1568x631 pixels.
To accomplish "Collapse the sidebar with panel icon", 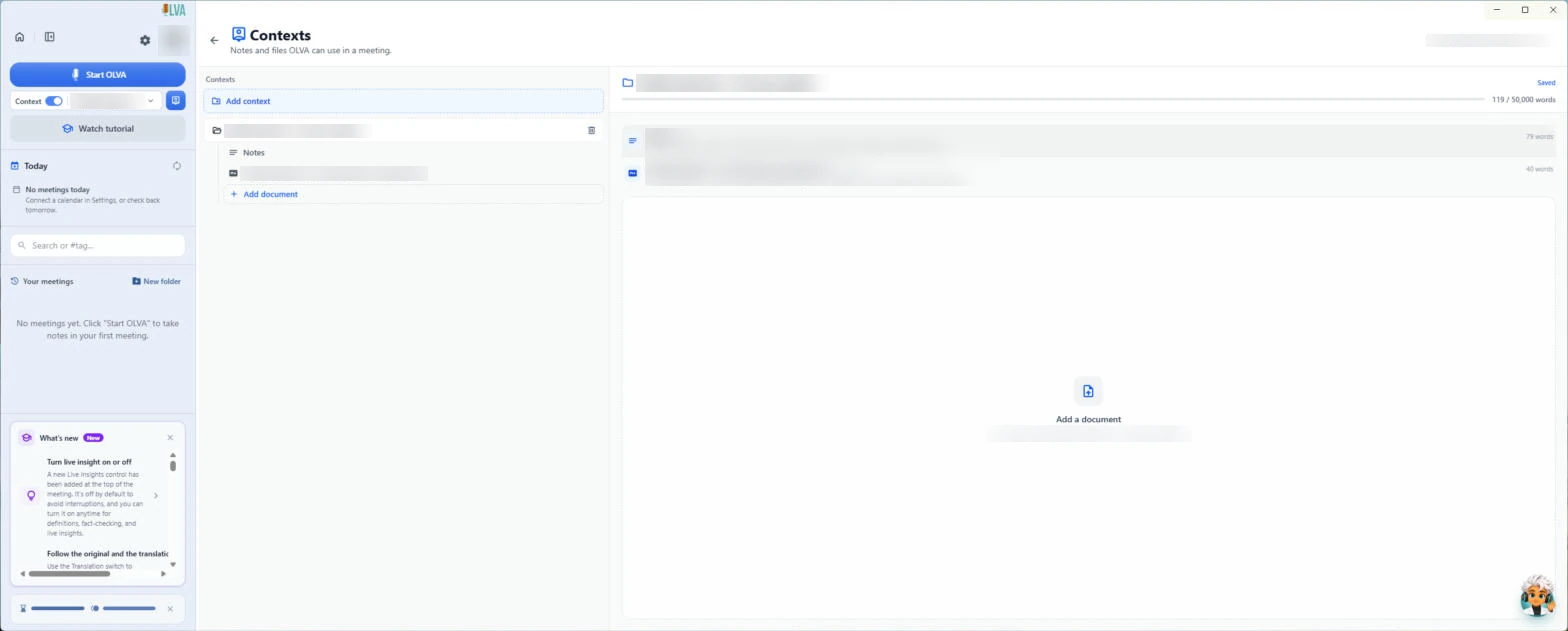I will [x=49, y=37].
